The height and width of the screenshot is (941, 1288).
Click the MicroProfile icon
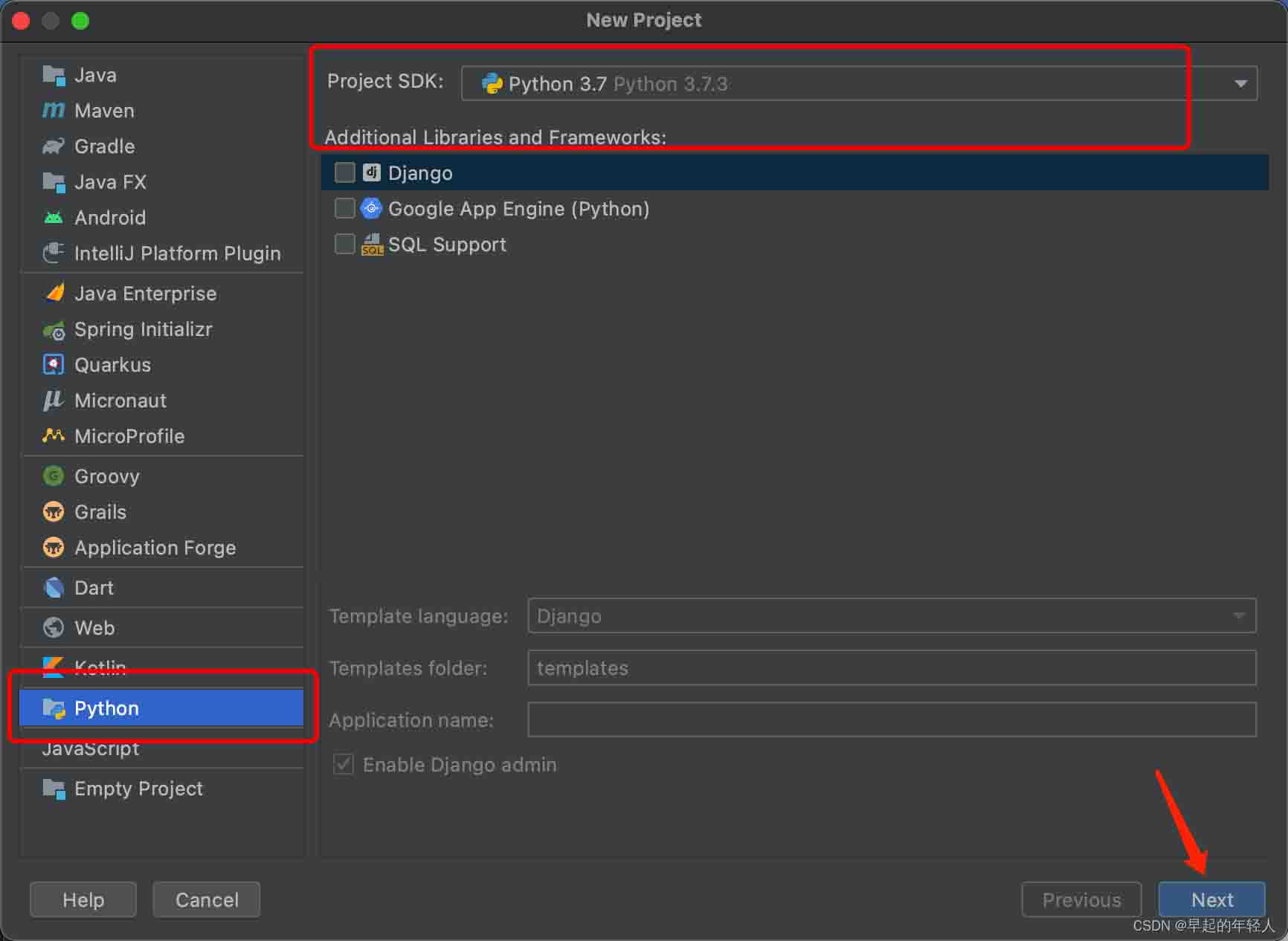[x=54, y=436]
